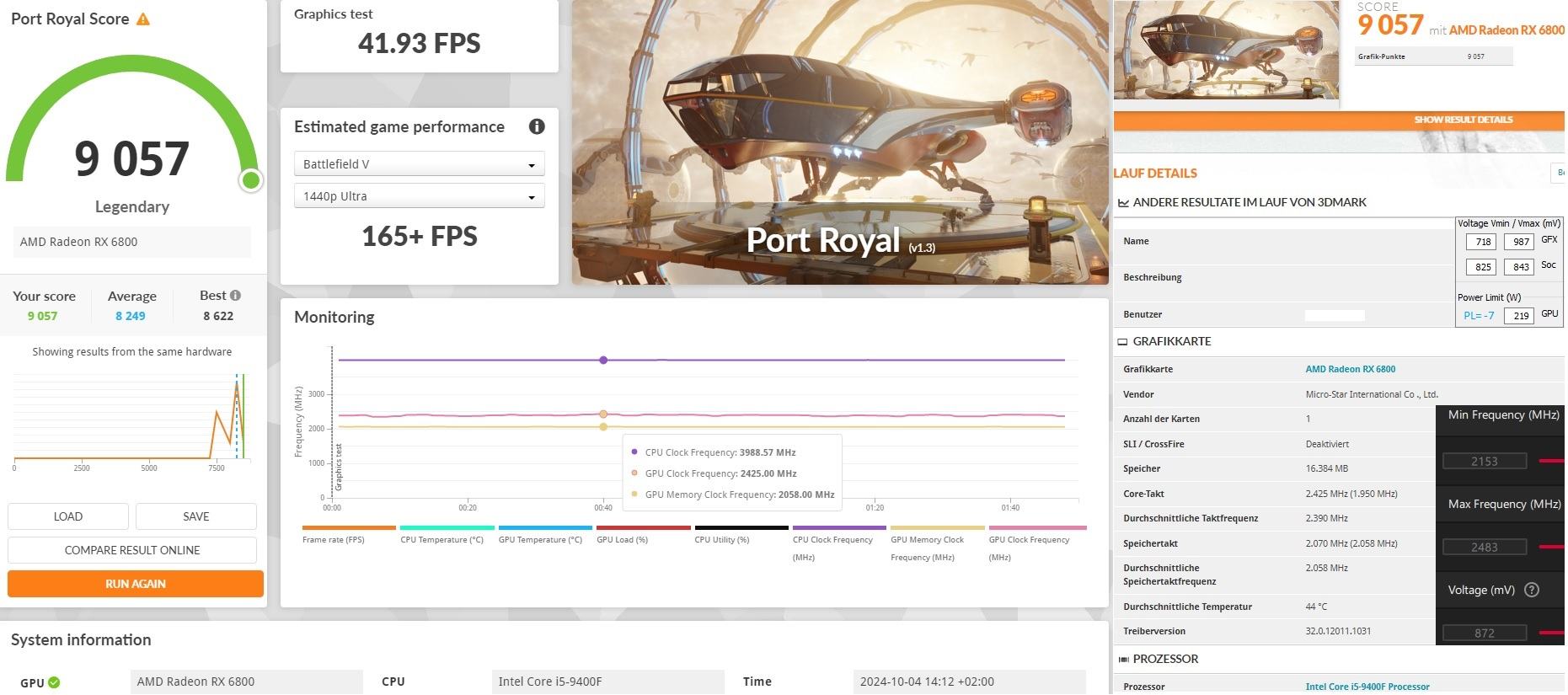Toggle the CPU Utility (%) legend item
Screen dimensions: 1568x695
coord(741,535)
